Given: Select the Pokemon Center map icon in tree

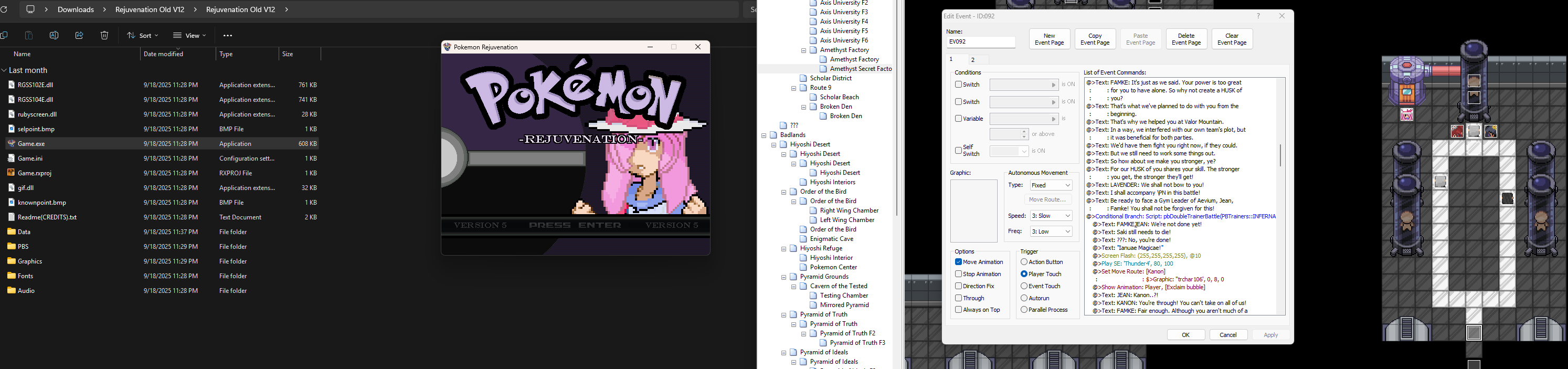Looking at the screenshot, I should [x=803, y=267].
